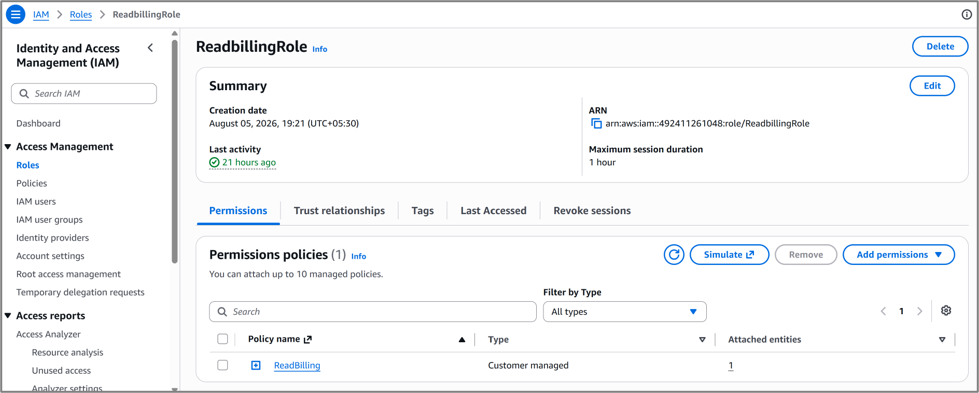Open the hamburger navigation menu
The image size is (979, 393).
(x=15, y=14)
